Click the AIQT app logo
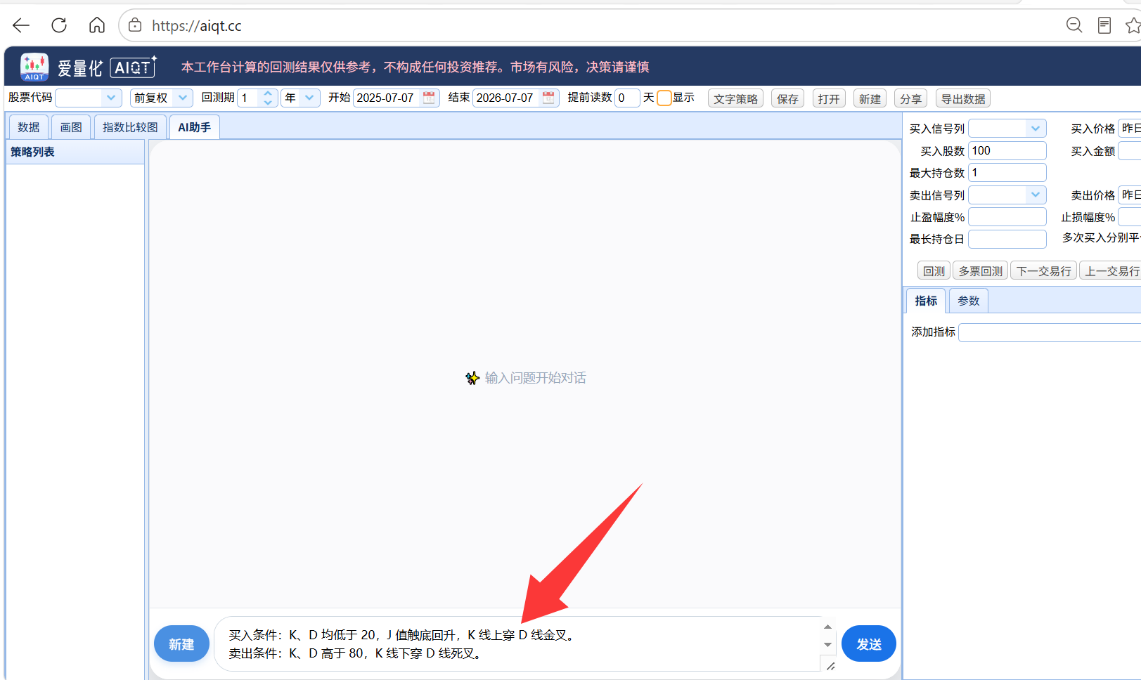 point(34,67)
